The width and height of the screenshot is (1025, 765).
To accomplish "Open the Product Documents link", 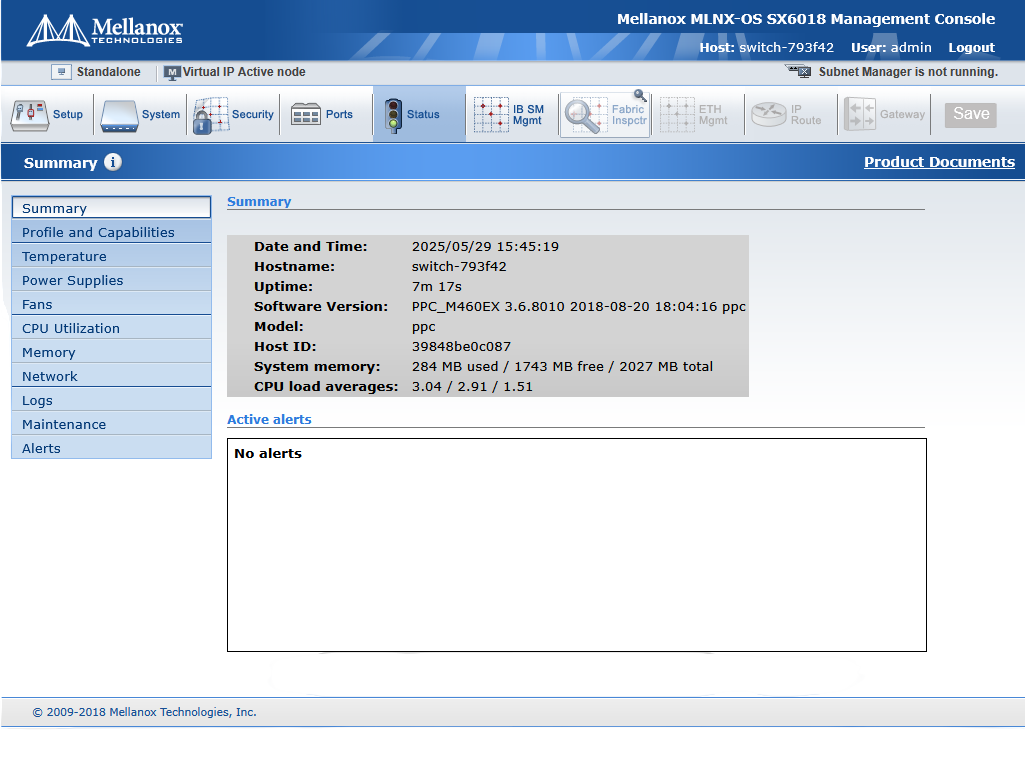I will (x=939, y=162).
